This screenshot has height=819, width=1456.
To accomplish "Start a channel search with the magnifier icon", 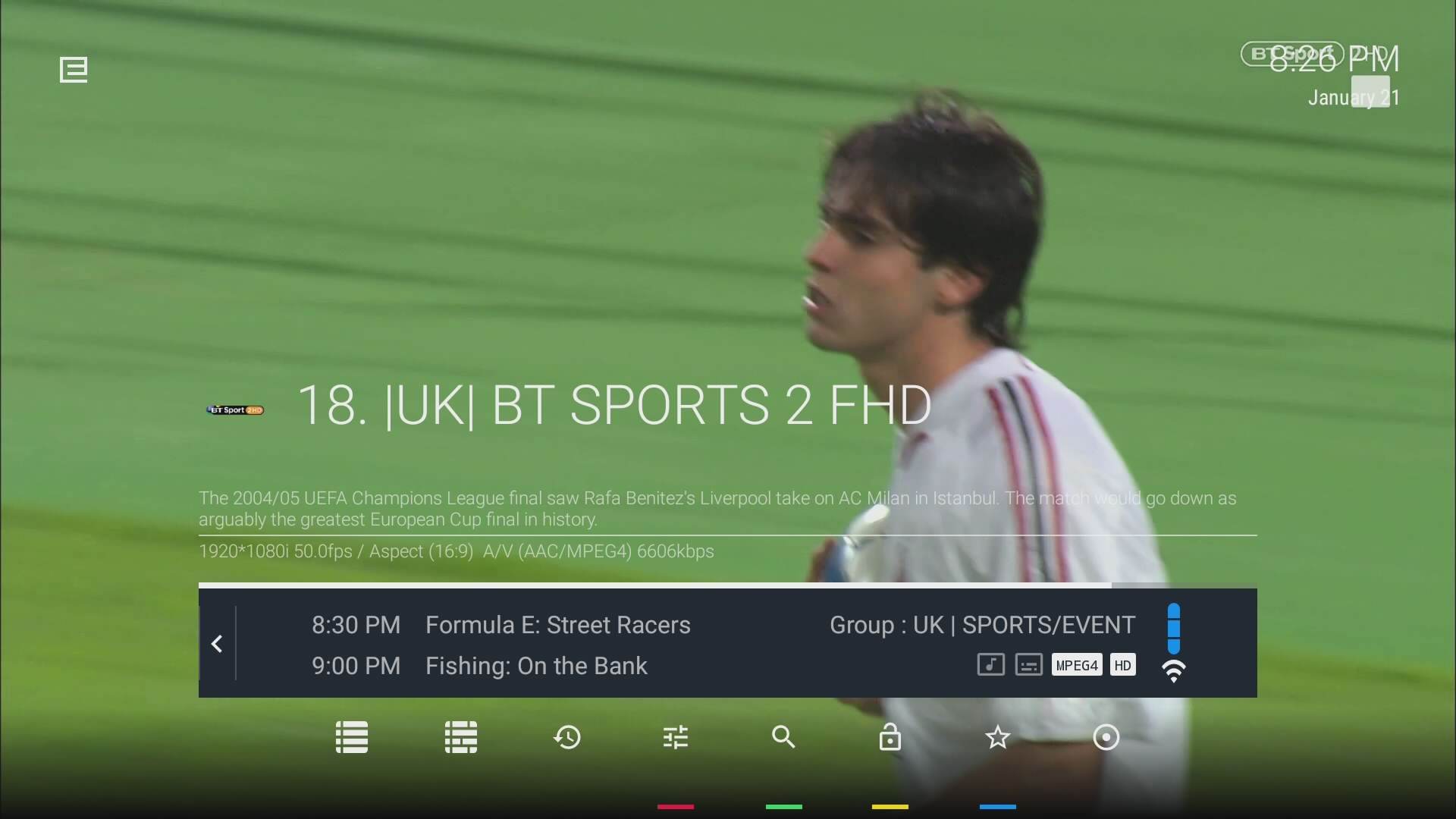I will 783,737.
